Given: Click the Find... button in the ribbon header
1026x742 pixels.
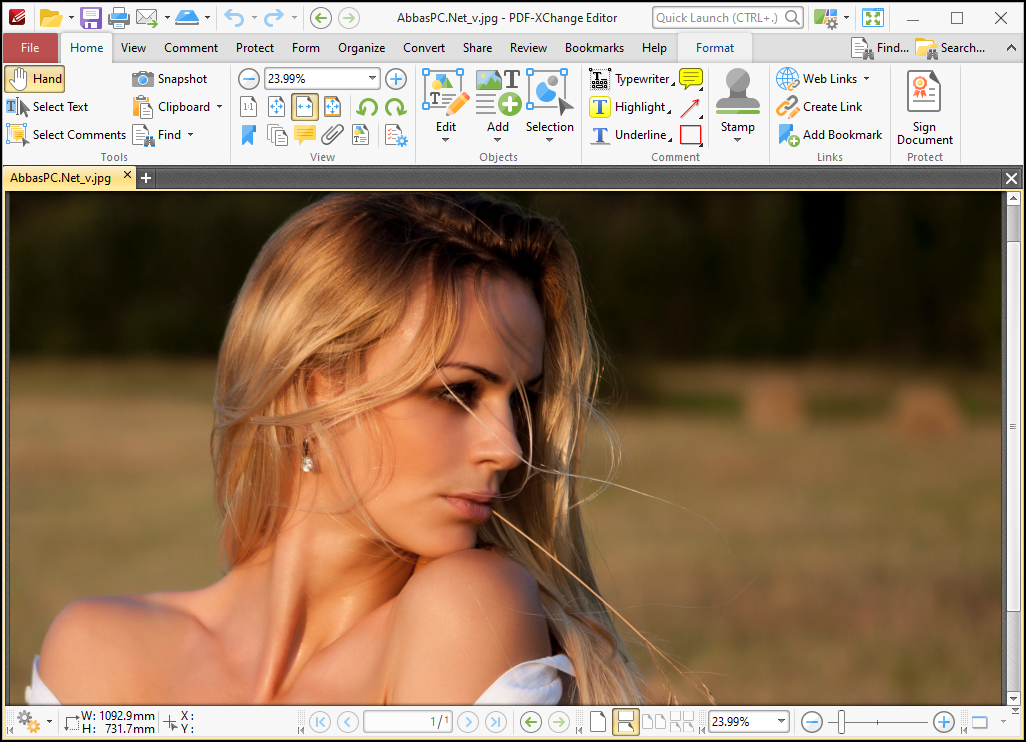Looking at the screenshot, I should [x=880, y=48].
